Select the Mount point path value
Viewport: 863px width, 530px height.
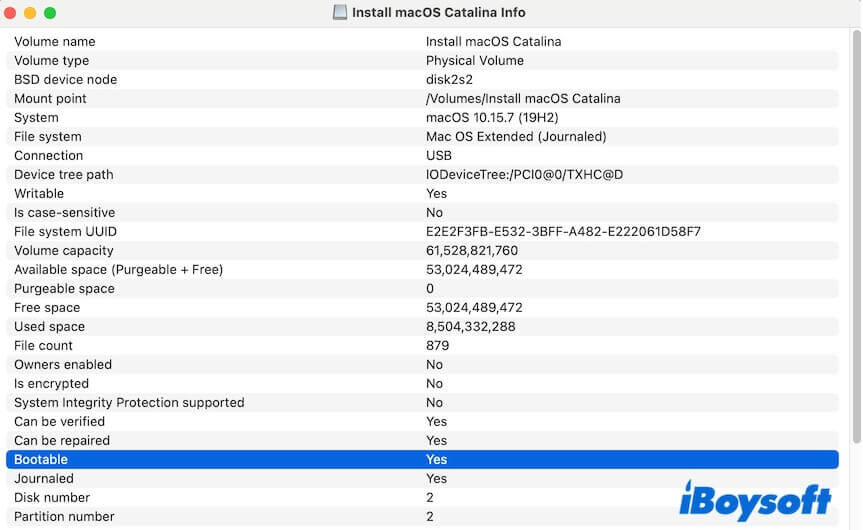point(523,99)
